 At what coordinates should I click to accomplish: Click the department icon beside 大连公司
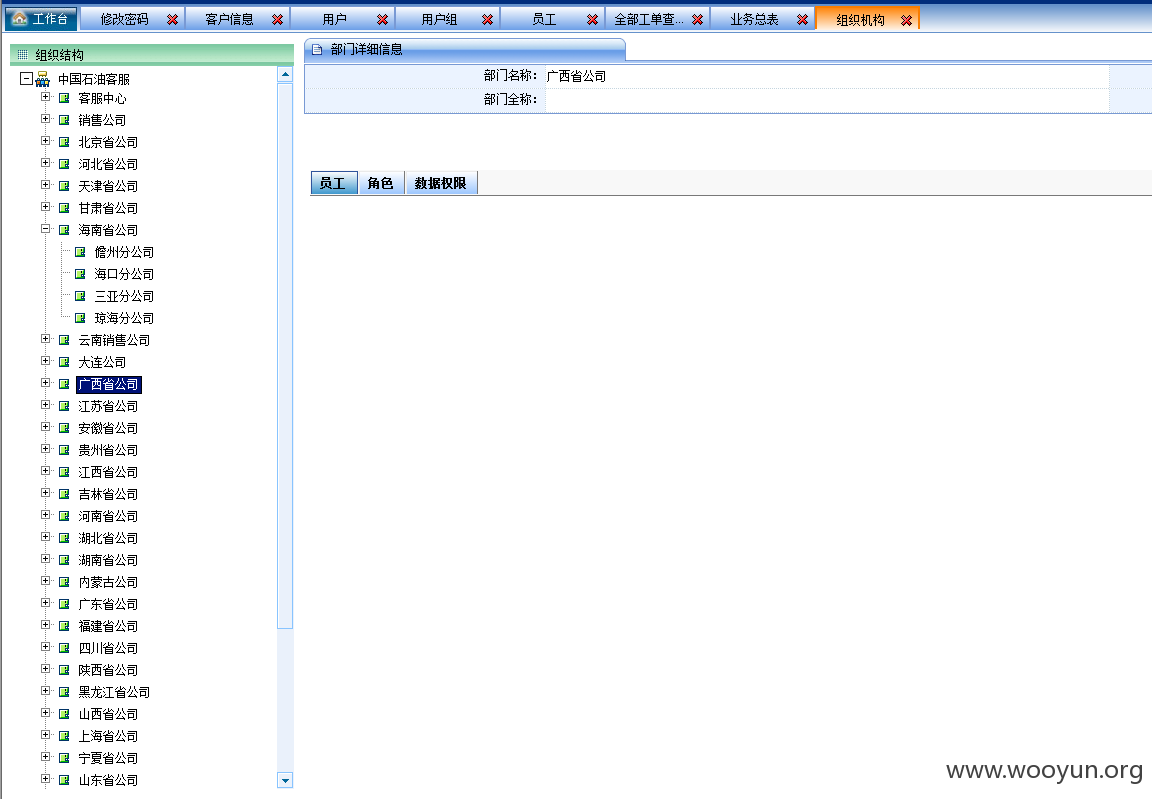[x=64, y=362]
